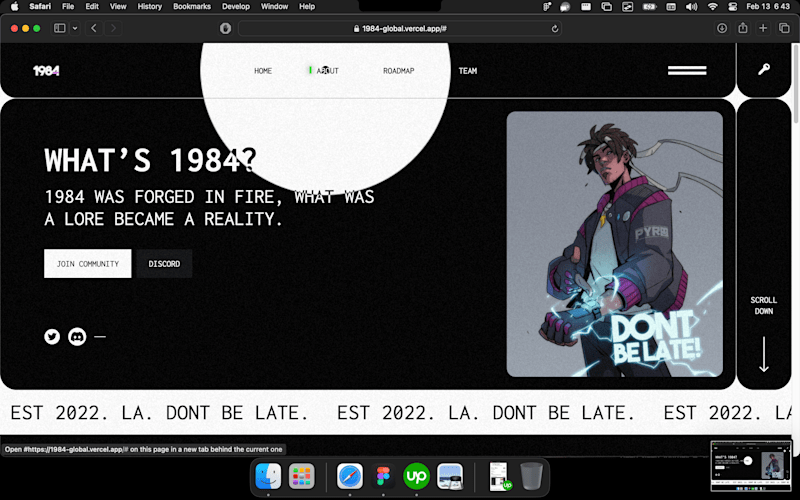800x500 pixels.
Task: Click the 1984 site logo
Action: point(46,71)
